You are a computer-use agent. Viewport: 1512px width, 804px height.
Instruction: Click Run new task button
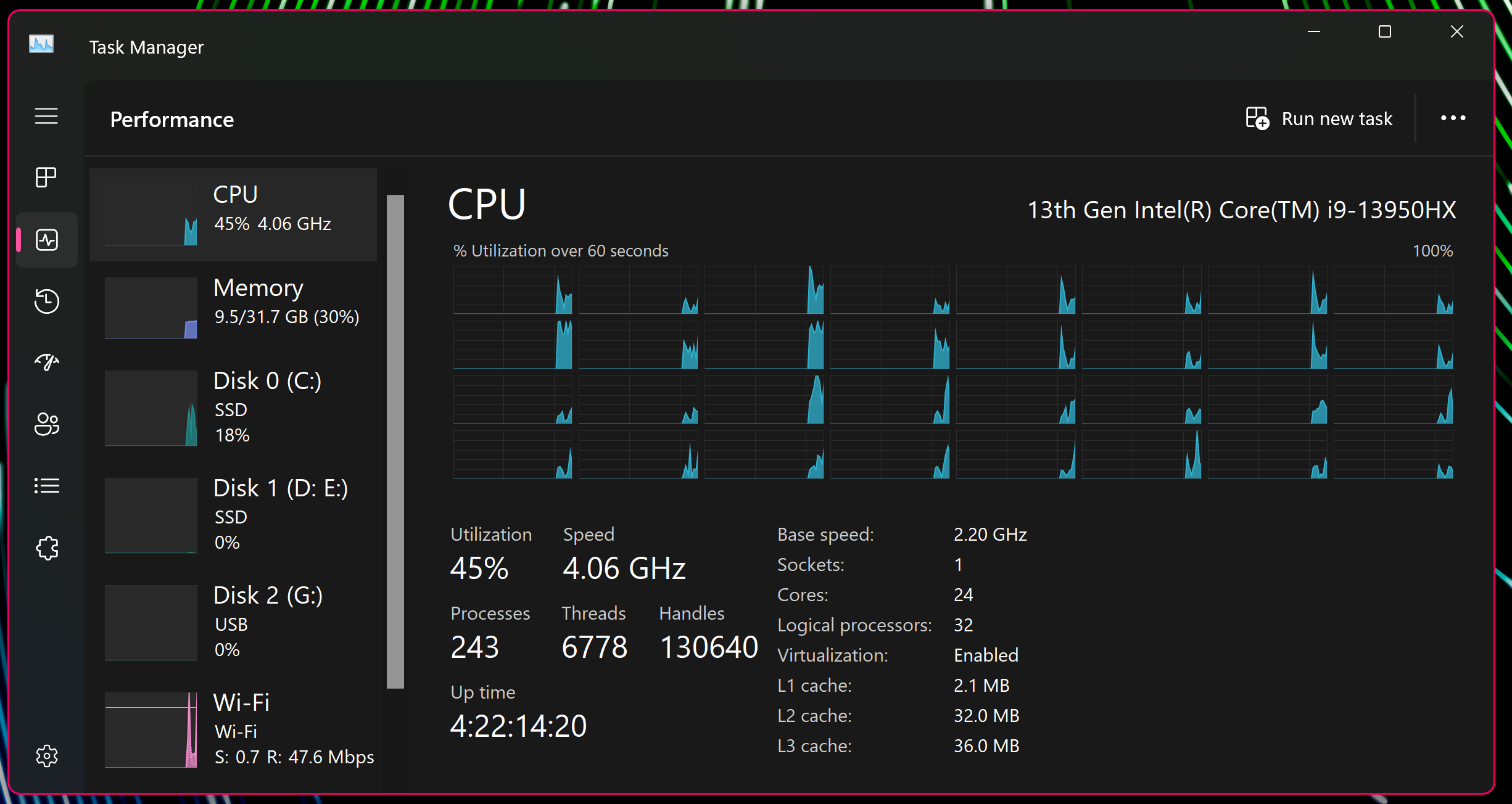point(1319,118)
